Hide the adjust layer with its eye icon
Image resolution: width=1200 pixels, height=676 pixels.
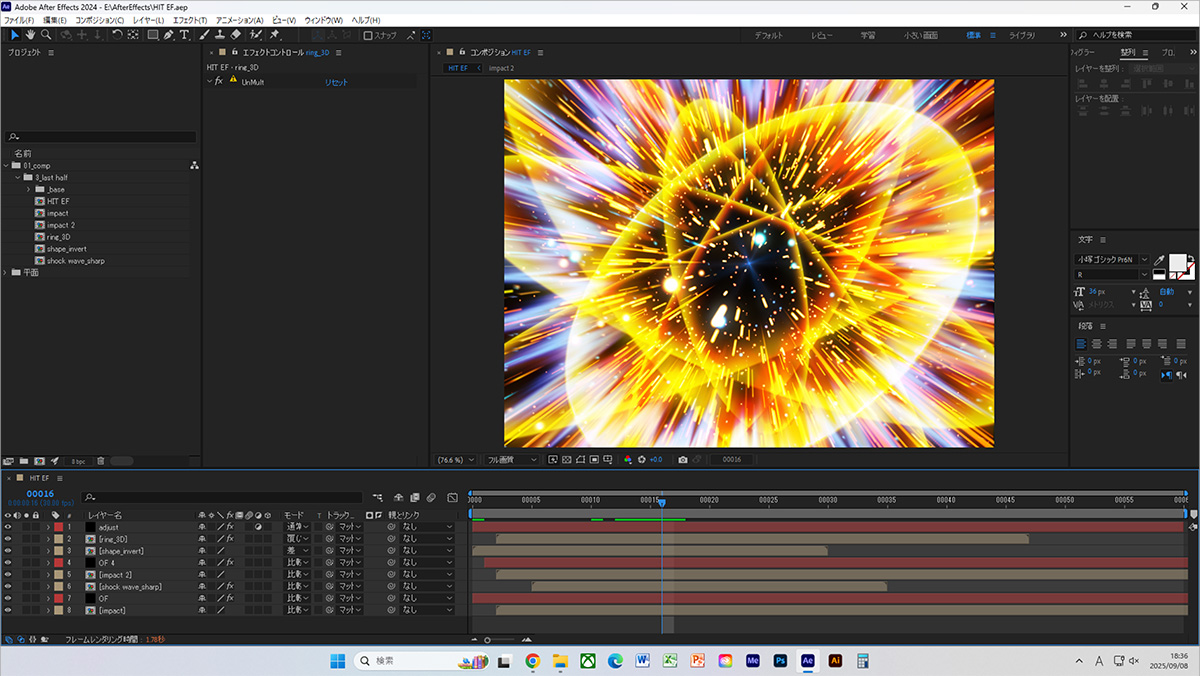click(x=8, y=527)
